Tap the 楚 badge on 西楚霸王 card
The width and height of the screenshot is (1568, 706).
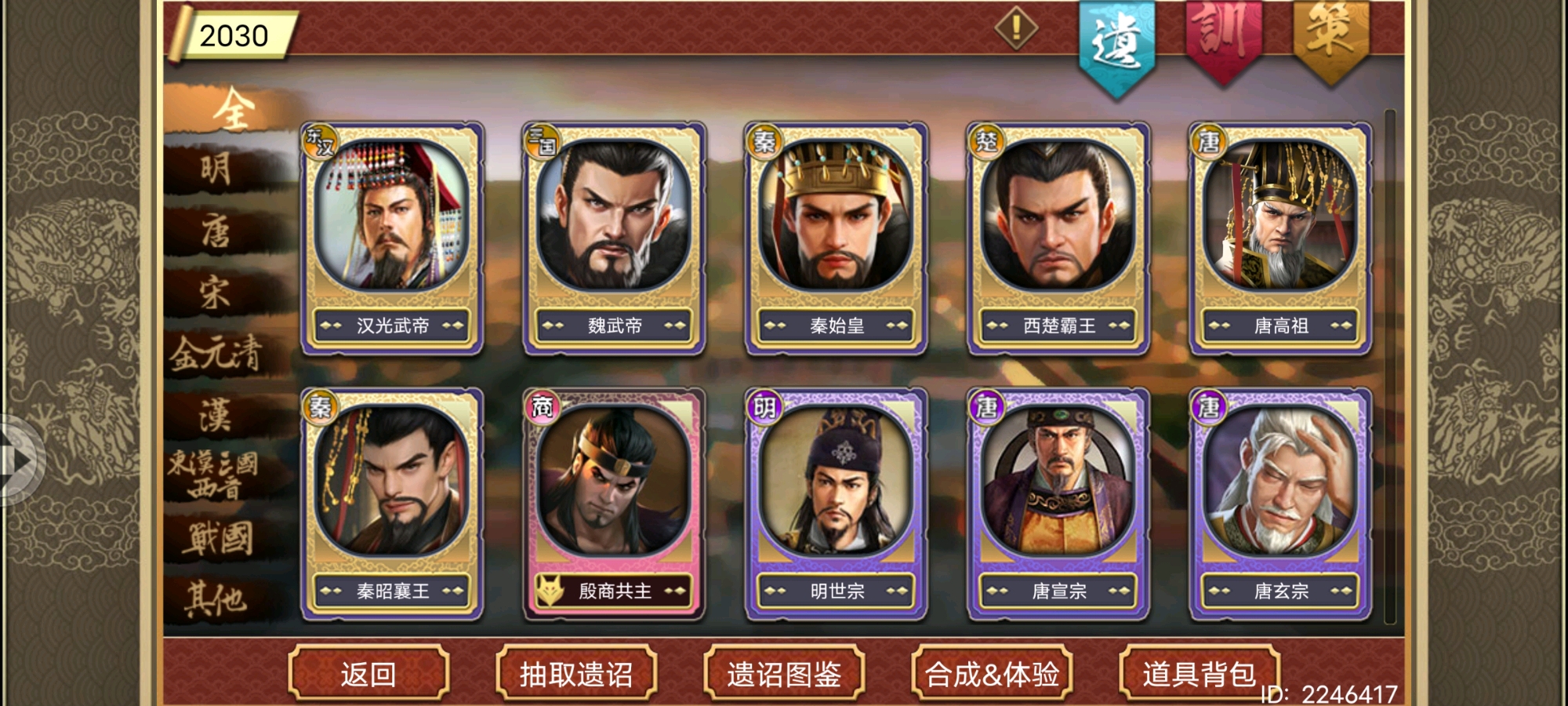(986, 142)
